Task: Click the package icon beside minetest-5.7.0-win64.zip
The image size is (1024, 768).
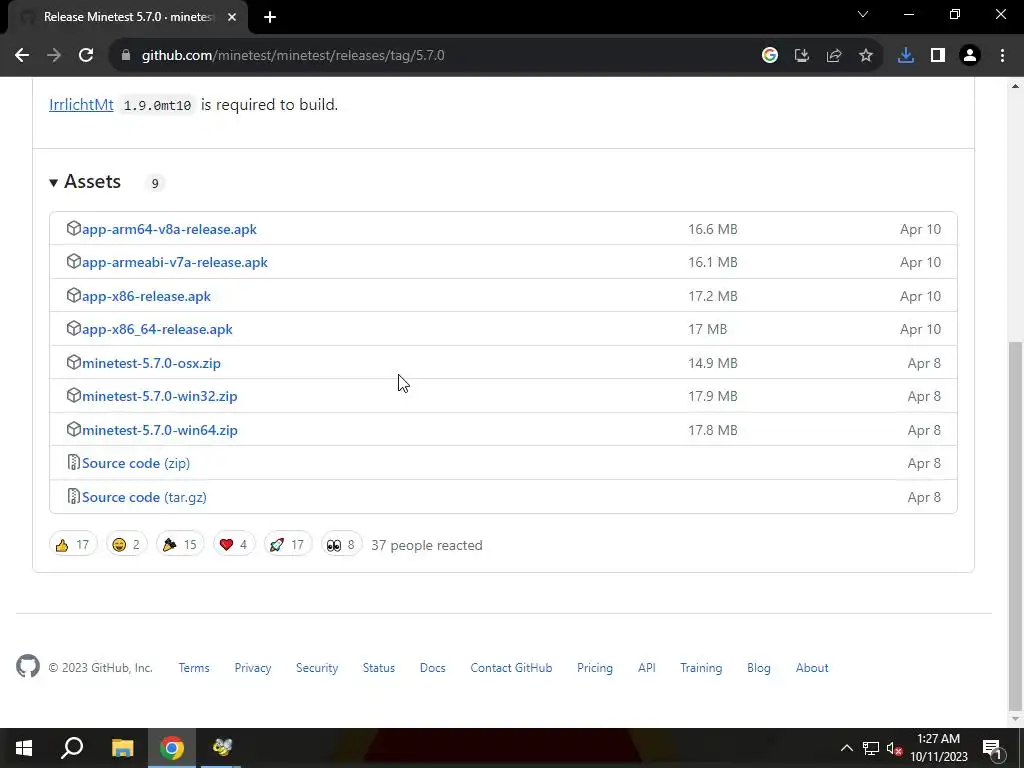Action: (x=73, y=429)
